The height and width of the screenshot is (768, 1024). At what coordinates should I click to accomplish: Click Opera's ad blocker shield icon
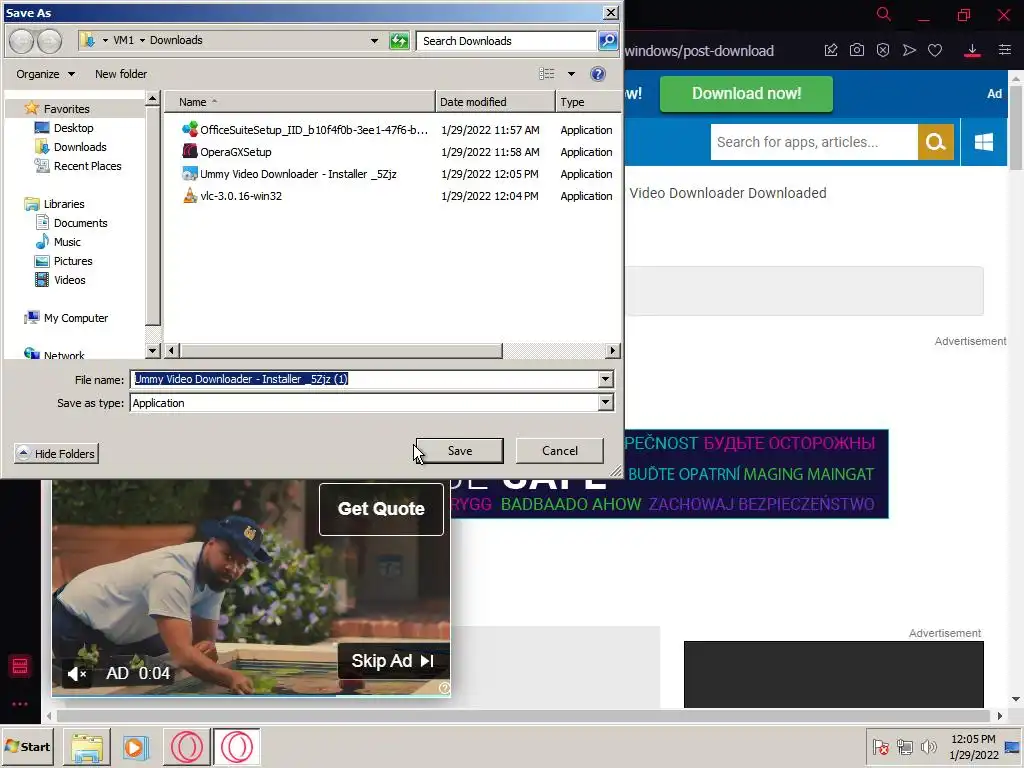coord(883,50)
